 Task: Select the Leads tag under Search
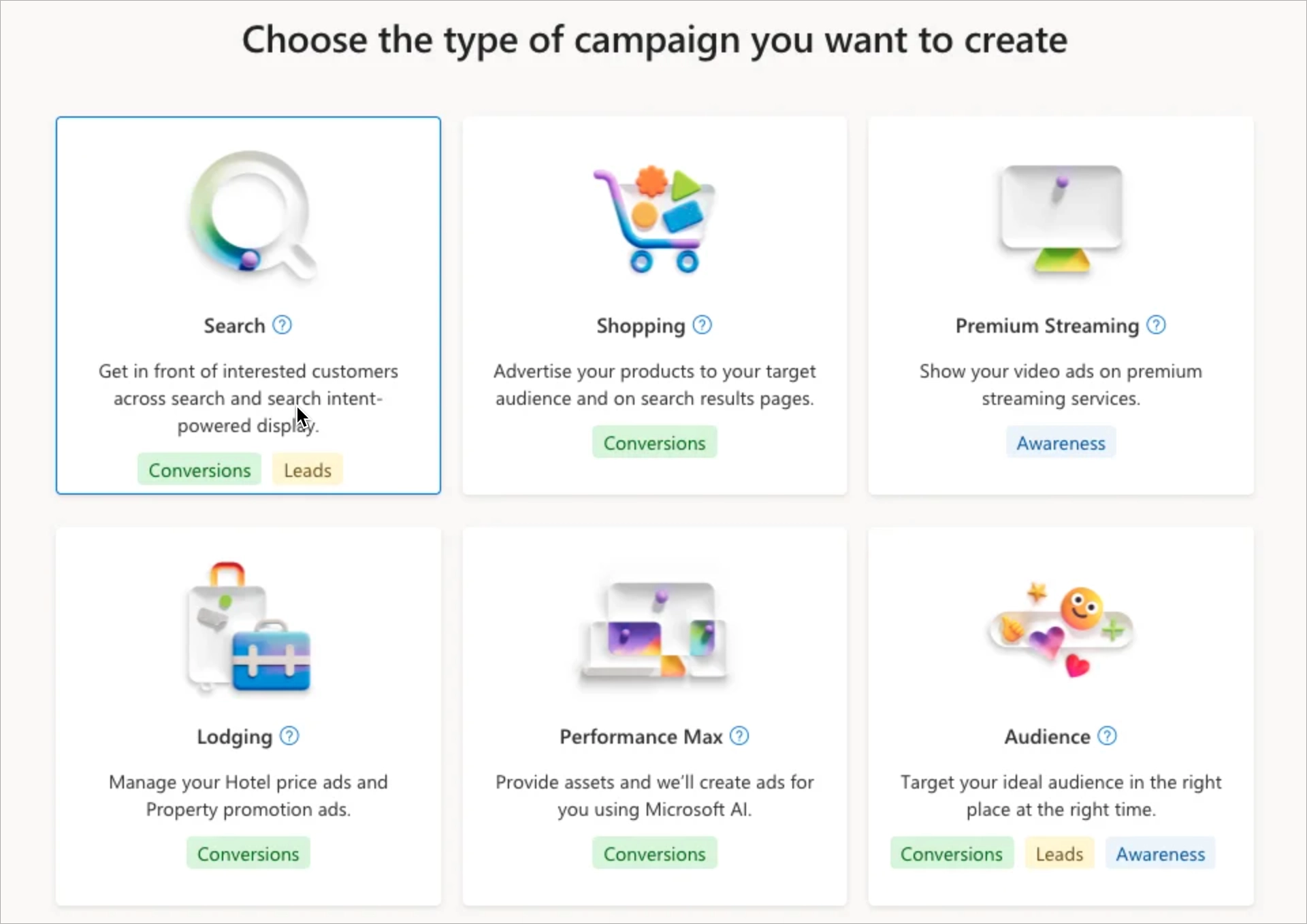point(306,469)
